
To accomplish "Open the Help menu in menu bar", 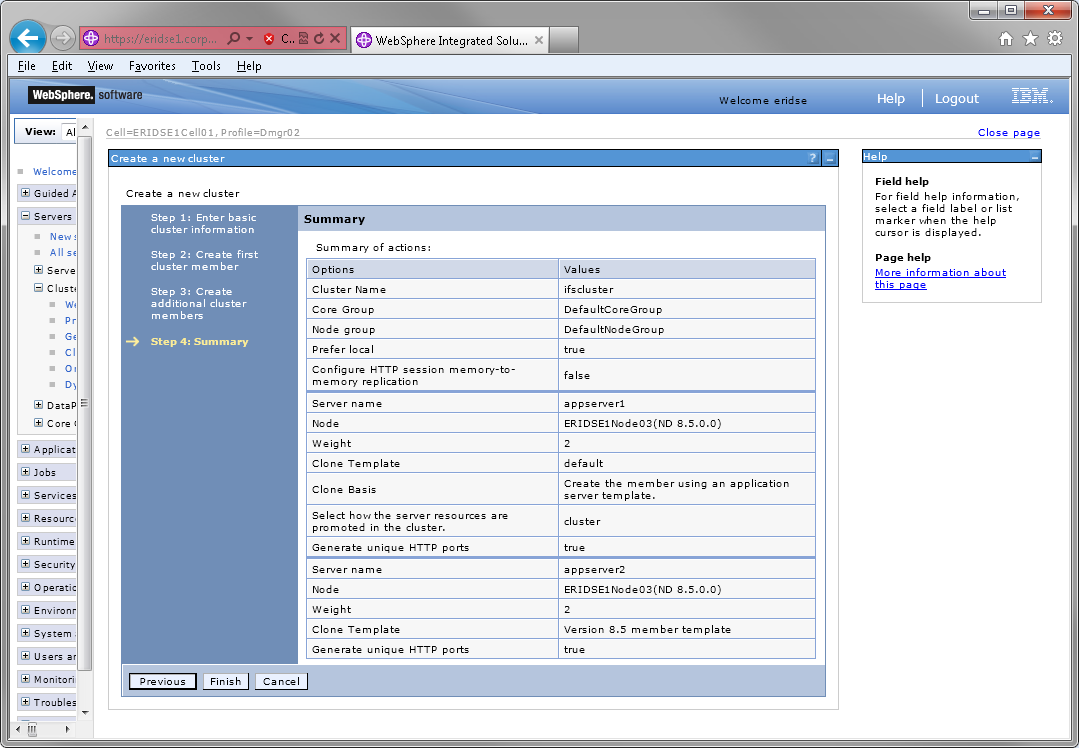I will (248, 66).
